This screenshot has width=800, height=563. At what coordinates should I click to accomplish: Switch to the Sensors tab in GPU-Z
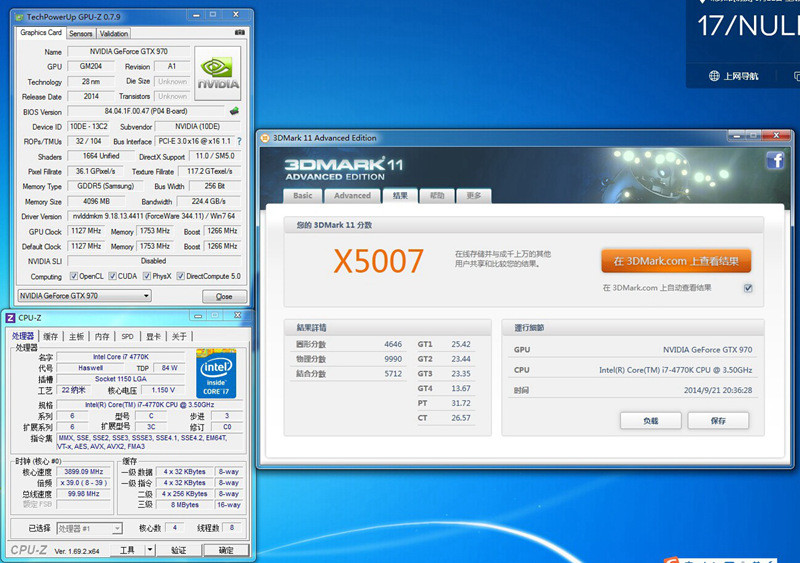(x=81, y=34)
